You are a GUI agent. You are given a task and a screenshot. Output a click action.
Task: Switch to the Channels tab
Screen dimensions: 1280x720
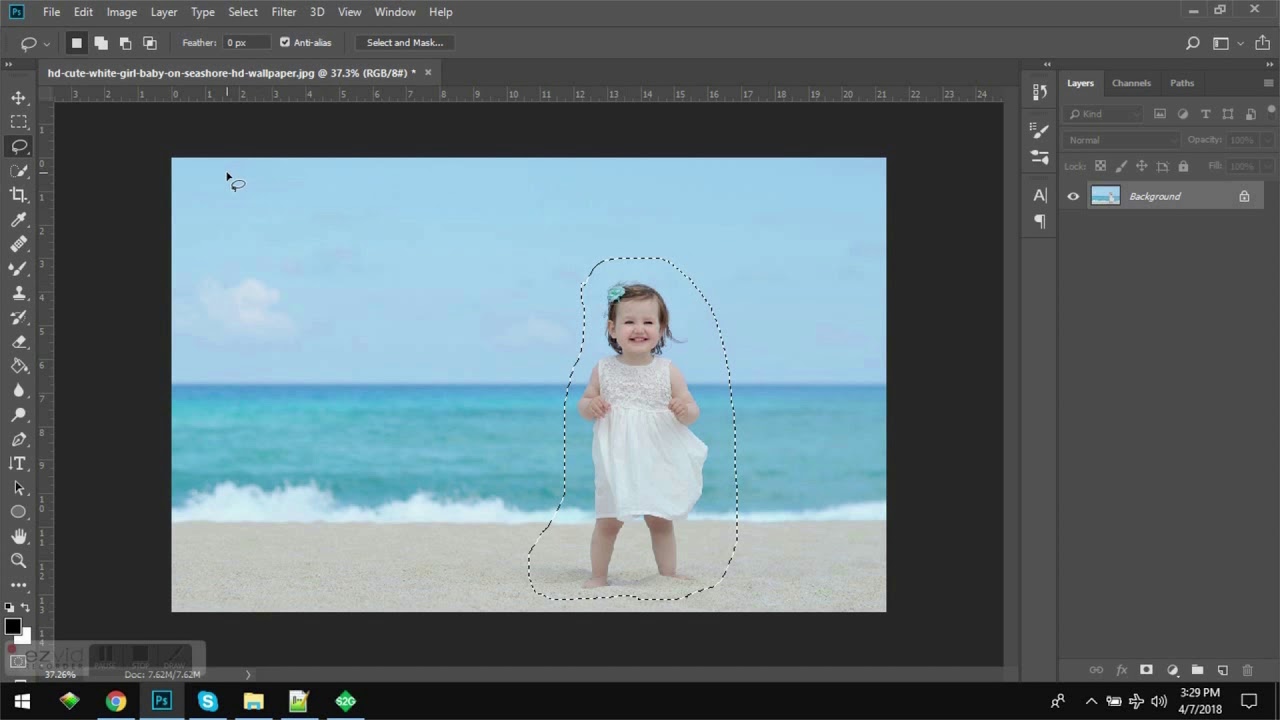tap(1131, 83)
